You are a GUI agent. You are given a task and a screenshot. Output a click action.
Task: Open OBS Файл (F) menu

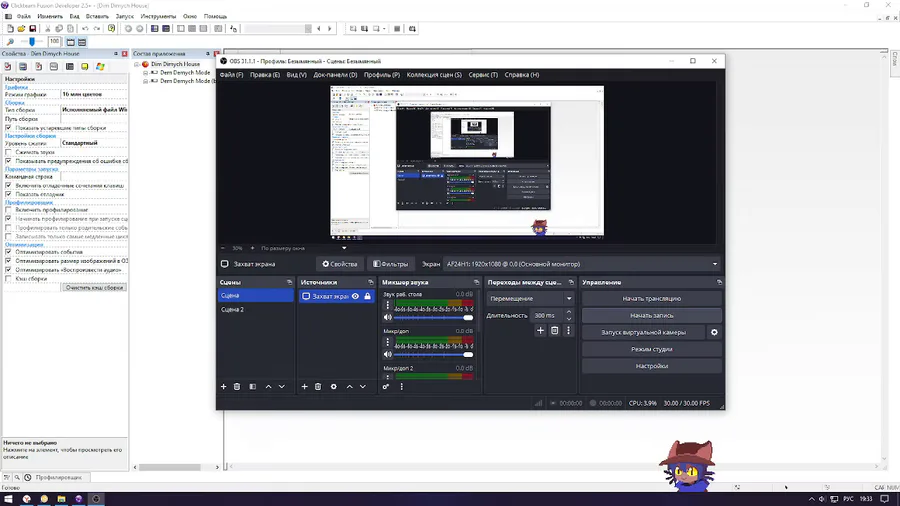231,75
